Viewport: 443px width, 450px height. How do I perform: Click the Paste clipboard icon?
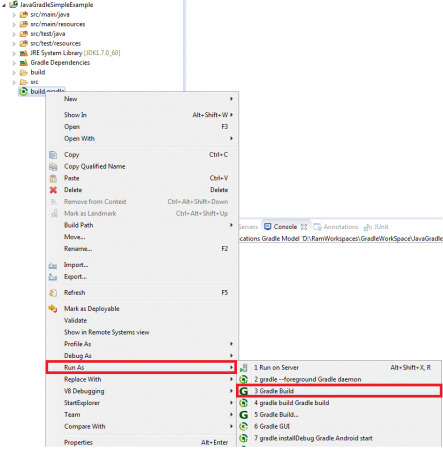point(53,178)
